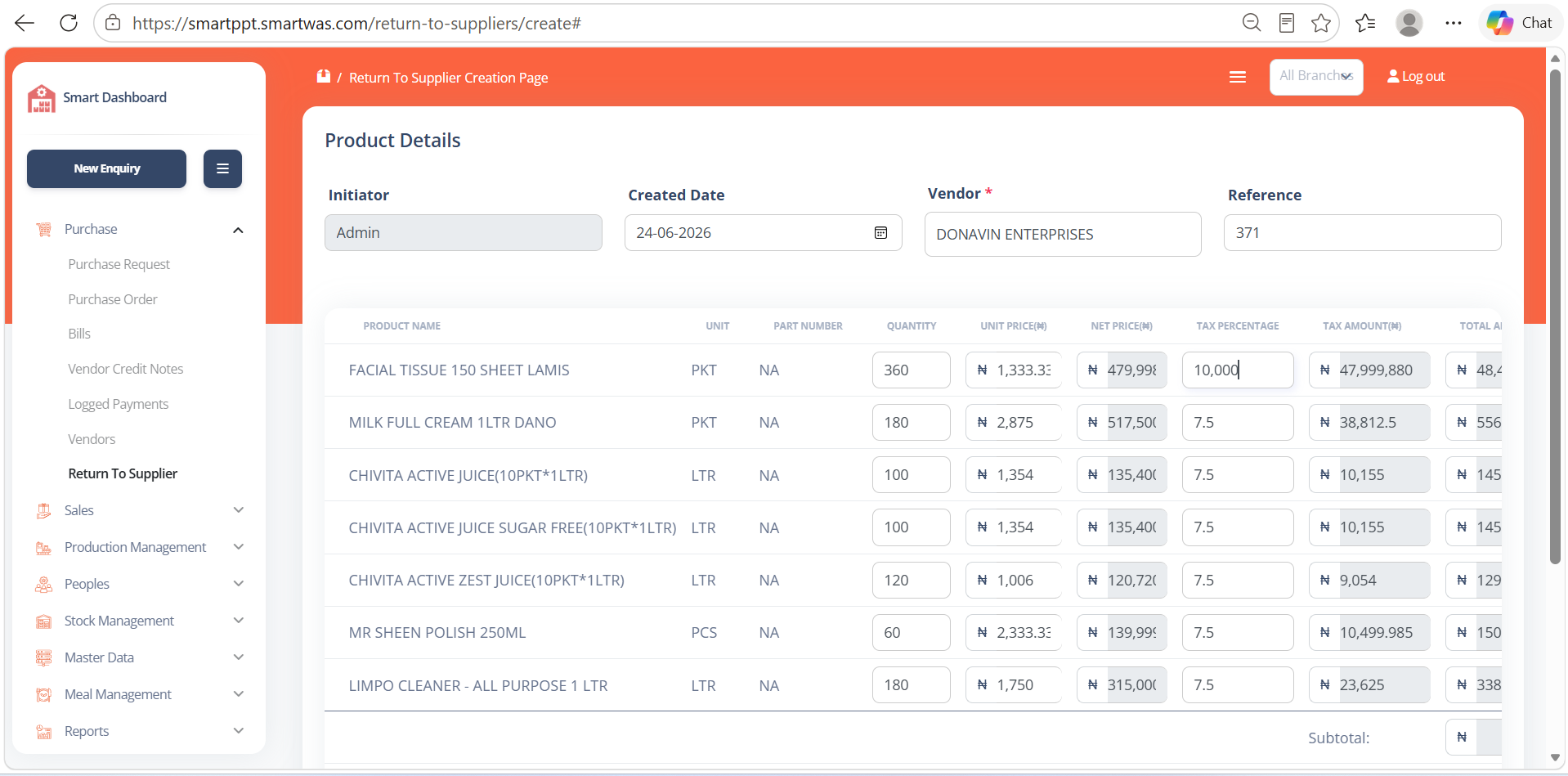Click the page vertical scrollbar

click(1555, 316)
